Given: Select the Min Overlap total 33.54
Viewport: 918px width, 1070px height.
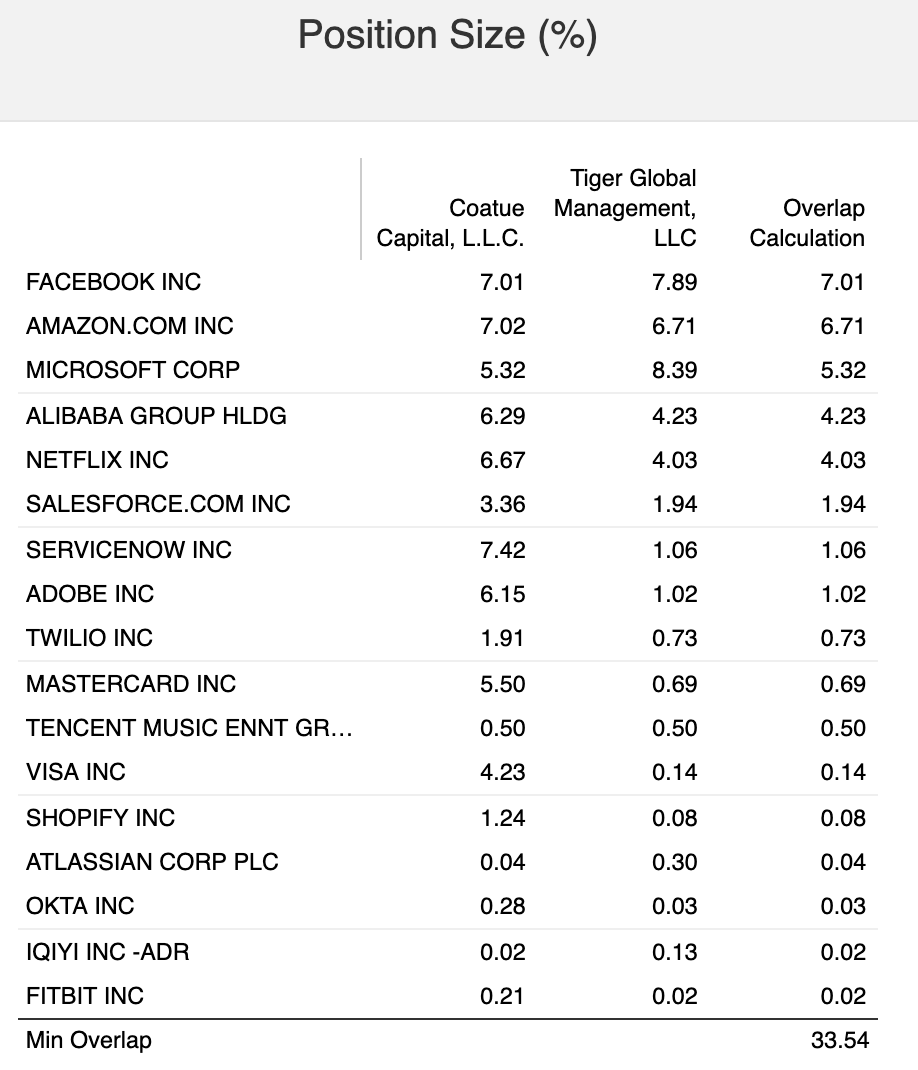Looking at the screenshot, I should pos(840,1040).
